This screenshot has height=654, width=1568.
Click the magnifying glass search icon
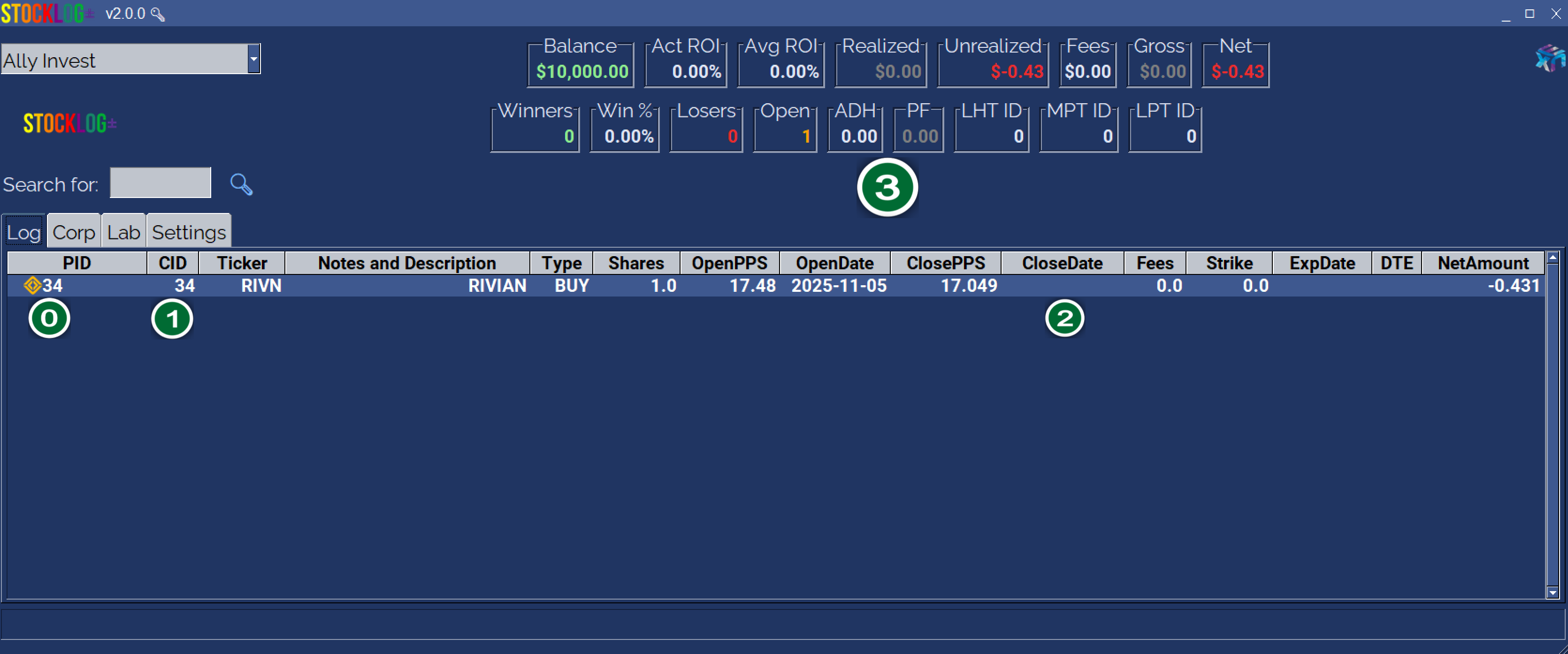[x=241, y=184]
